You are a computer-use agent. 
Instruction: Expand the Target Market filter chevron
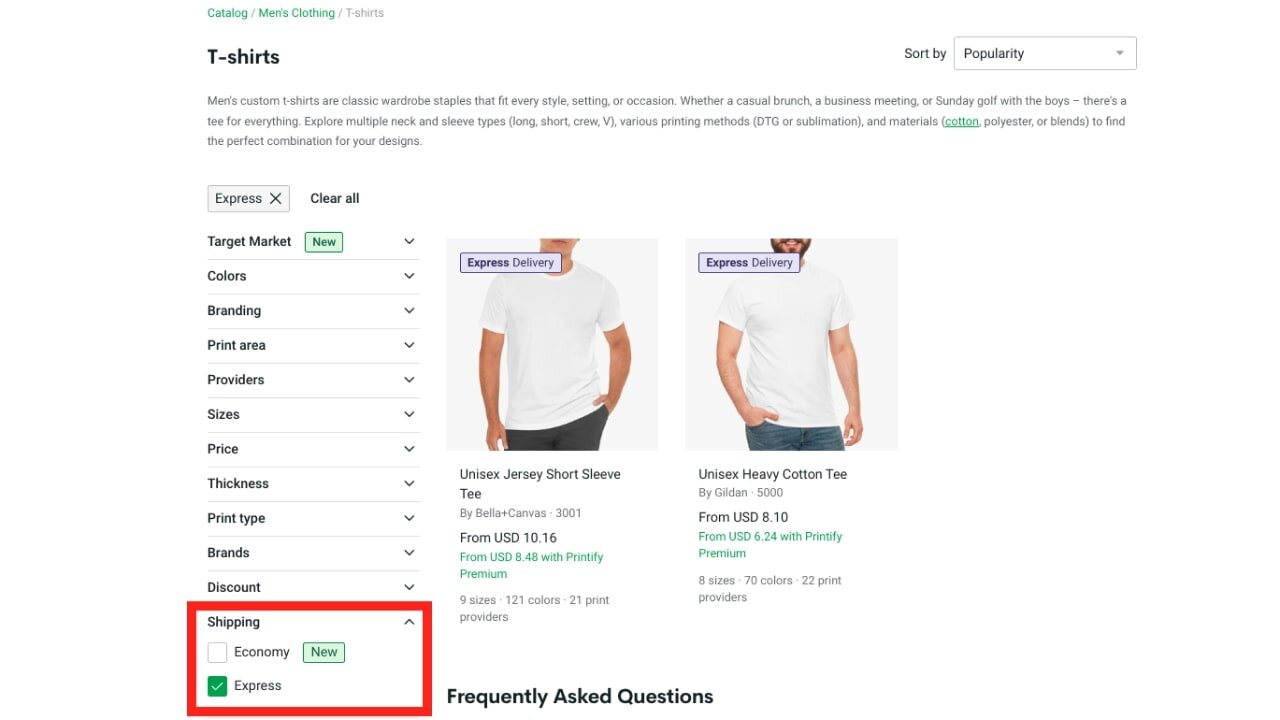409,241
